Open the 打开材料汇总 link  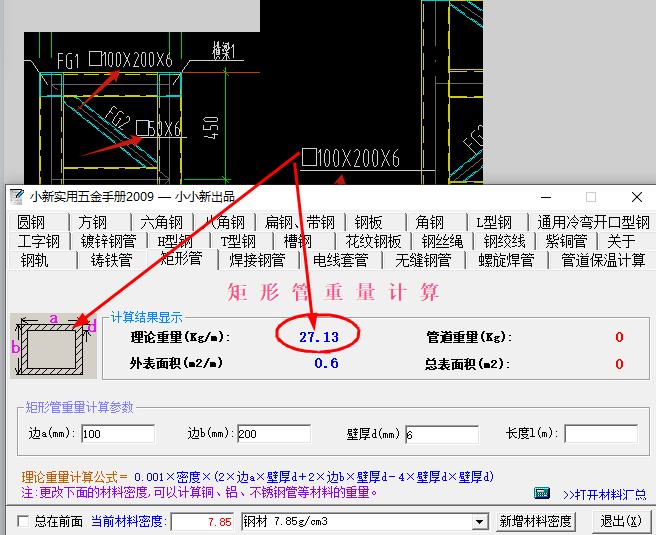(605, 495)
